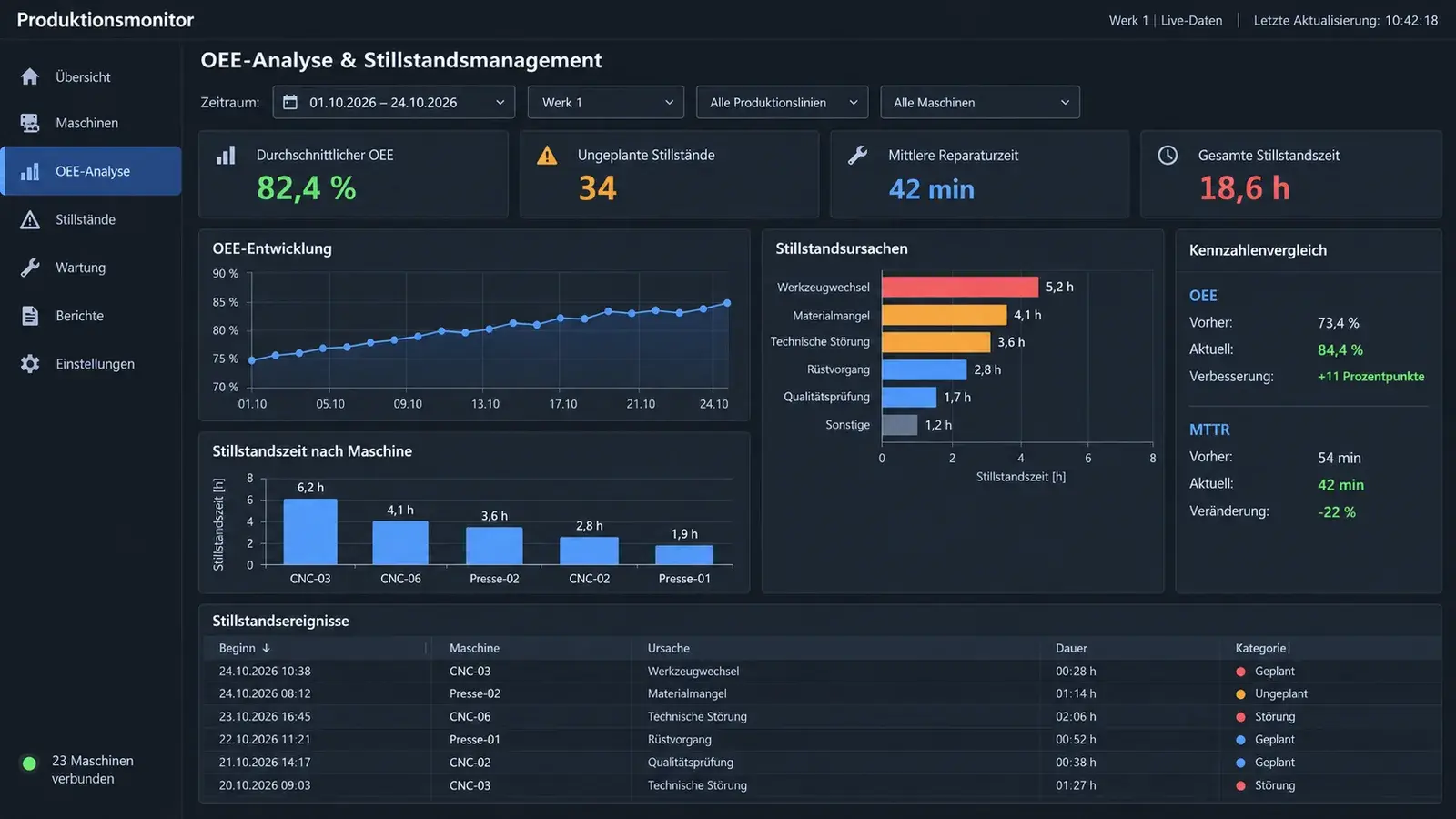Click the orange Materialmangel bar

944,315
